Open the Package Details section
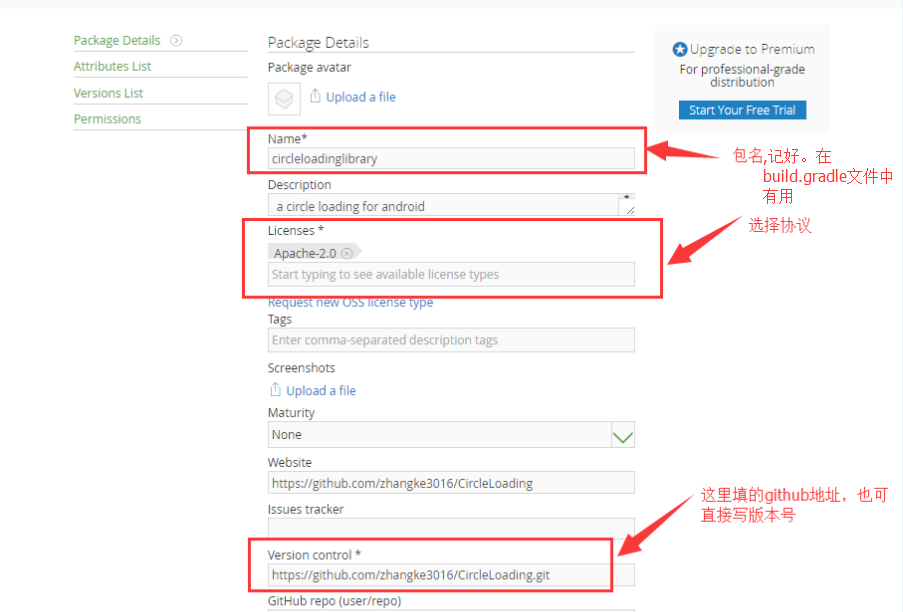Viewport: 903px width, 612px height. pos(117,41)
